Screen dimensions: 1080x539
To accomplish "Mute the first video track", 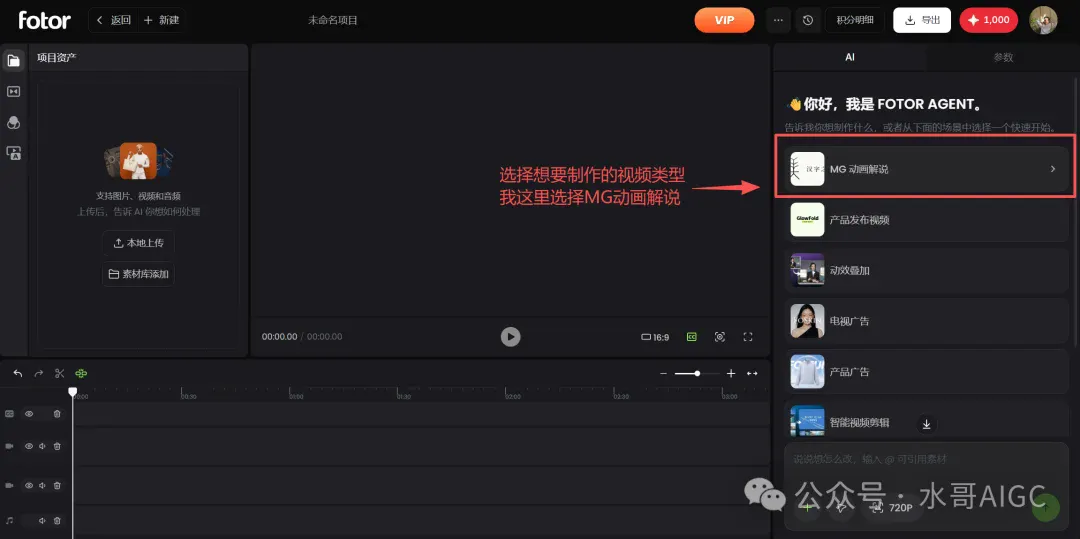I will point(43,446).
